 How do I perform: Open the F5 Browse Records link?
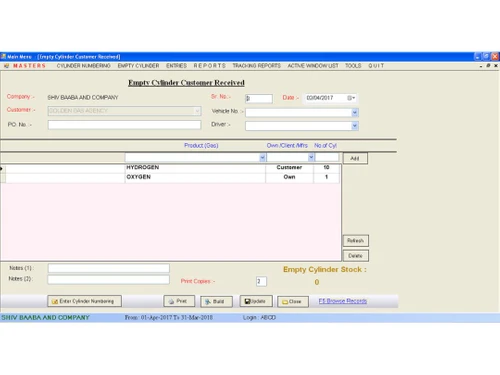[x=343, y=301]
